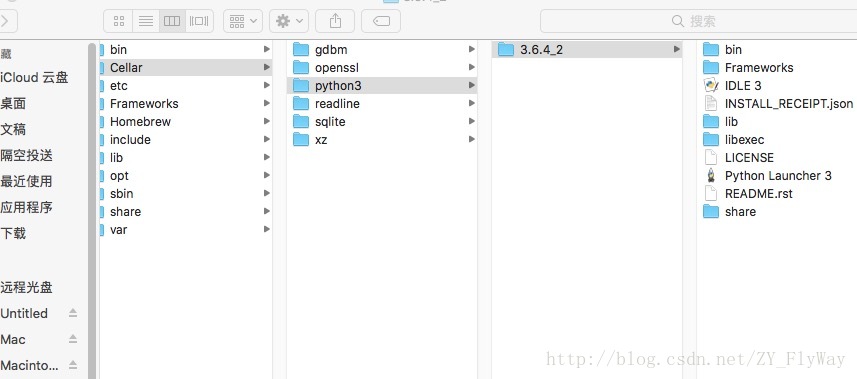Switch Finder to icon view
The height and width of the screenshot is (379, 857).
pos(119,21)
